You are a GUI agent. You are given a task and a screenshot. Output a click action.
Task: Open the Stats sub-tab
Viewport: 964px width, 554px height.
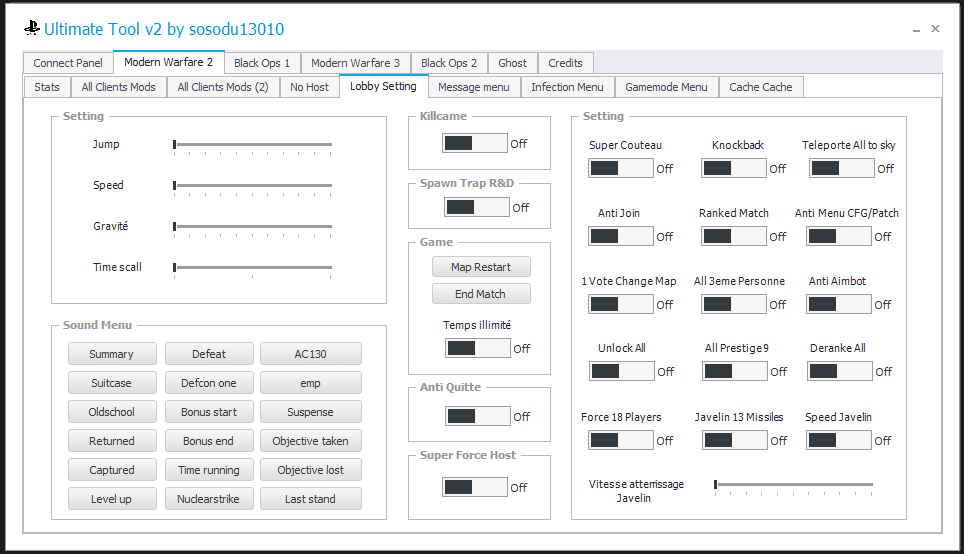pos(47,87)
